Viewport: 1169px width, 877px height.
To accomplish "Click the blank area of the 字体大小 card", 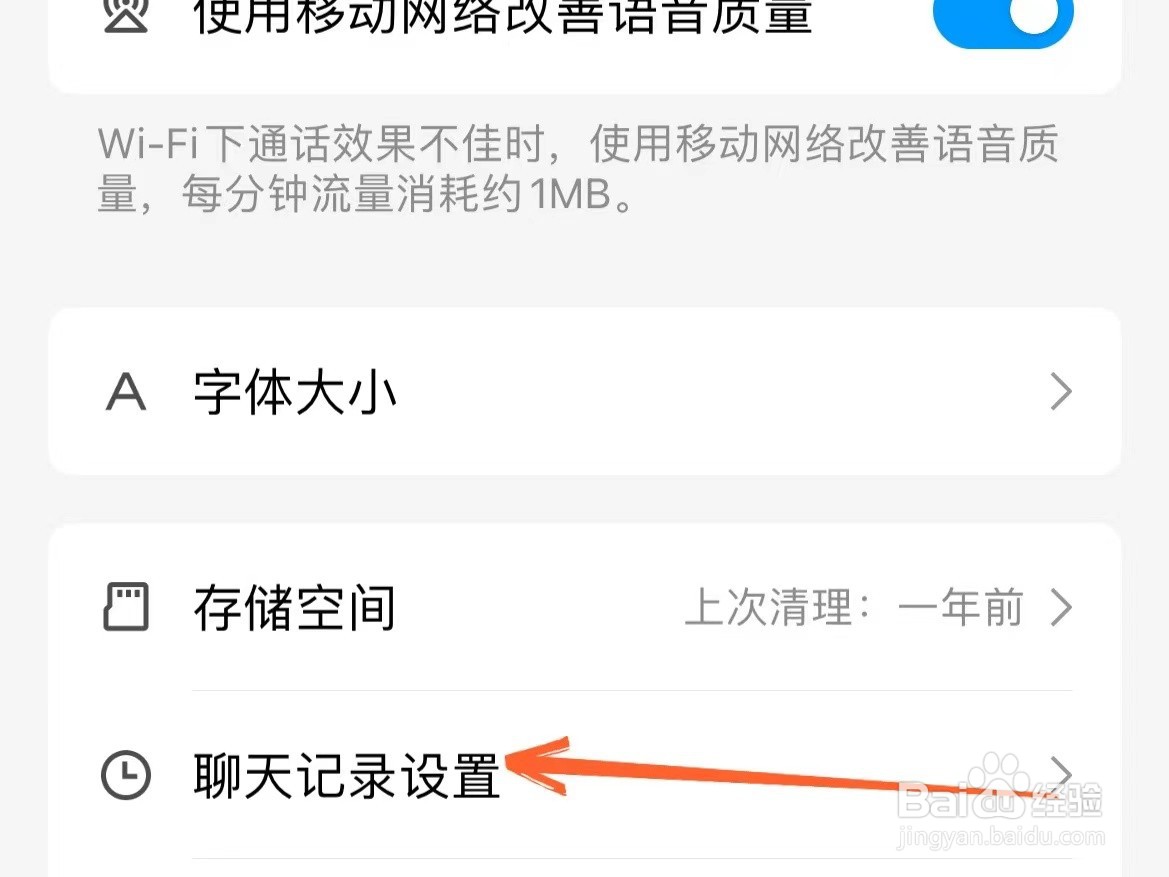I will tap(716, 392).
